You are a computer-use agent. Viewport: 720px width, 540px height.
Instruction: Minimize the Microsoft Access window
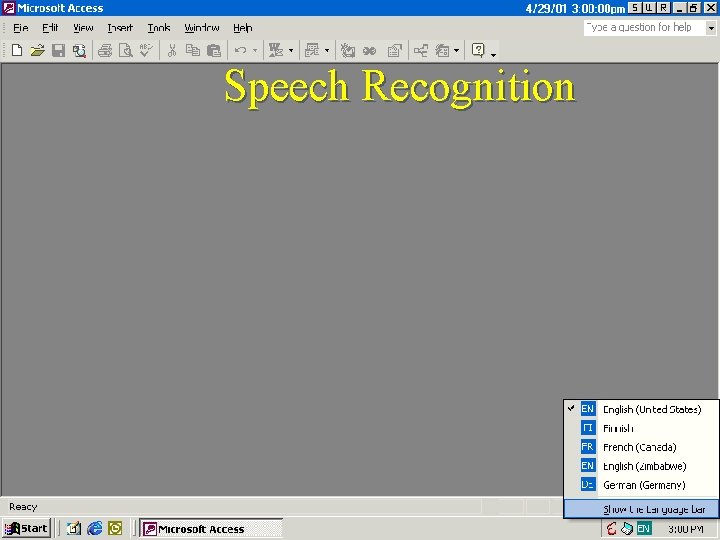point(680,8)
